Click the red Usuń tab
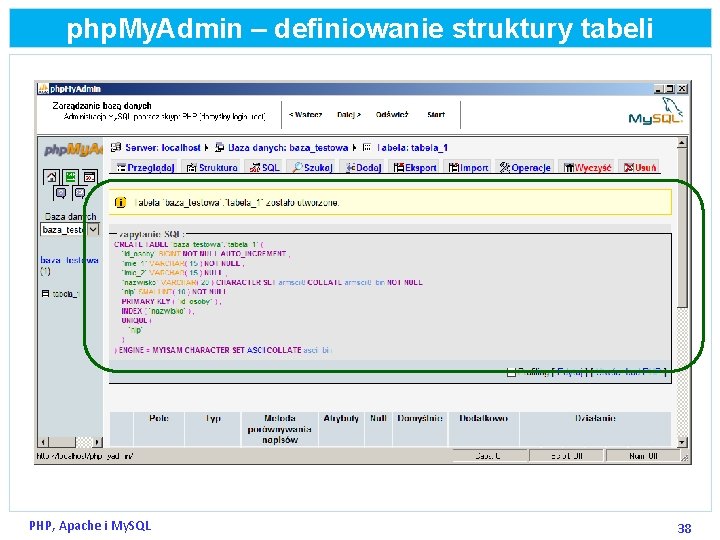The image size is (720, 540). coord(640,168)
